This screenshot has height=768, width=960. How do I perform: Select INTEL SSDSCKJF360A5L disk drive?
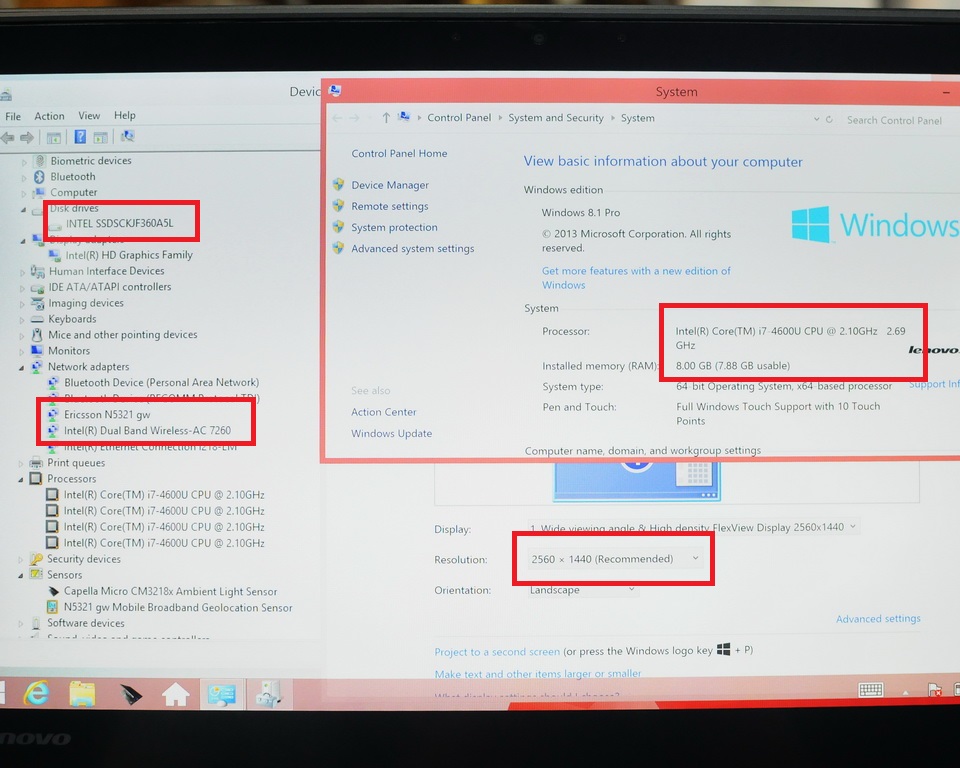[x=119, y=224]
